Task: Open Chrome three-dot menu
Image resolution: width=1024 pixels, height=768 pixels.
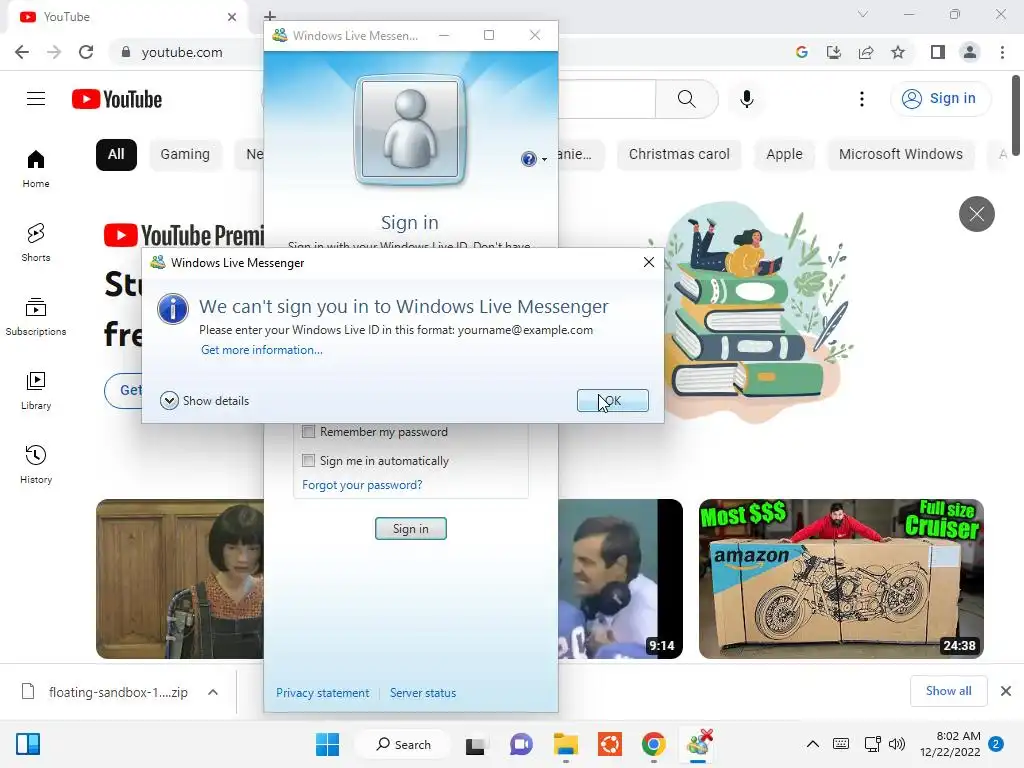Action: [x=1002, y=52]
